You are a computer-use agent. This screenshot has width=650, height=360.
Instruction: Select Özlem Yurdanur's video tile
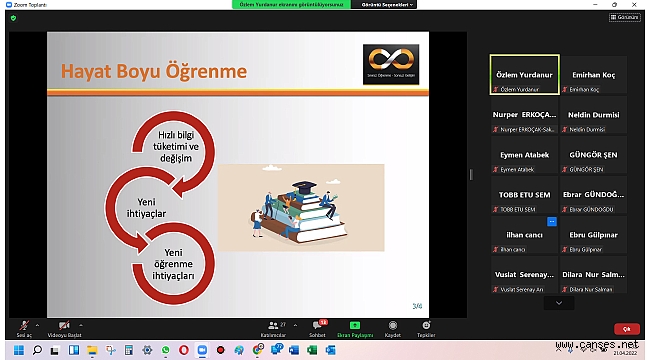point(524,75)
